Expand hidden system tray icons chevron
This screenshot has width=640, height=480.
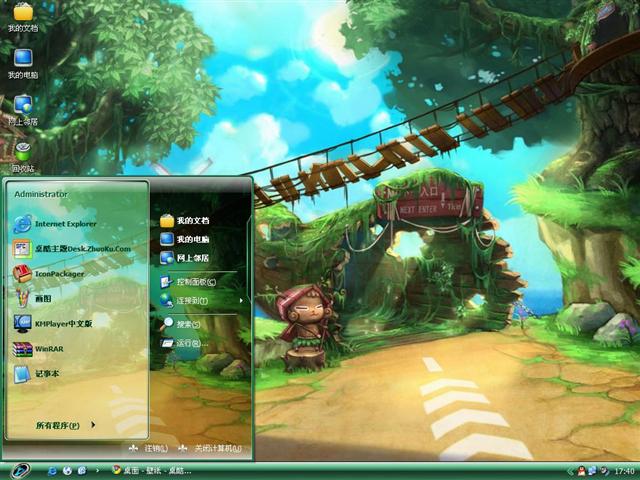tap(570, 471)
